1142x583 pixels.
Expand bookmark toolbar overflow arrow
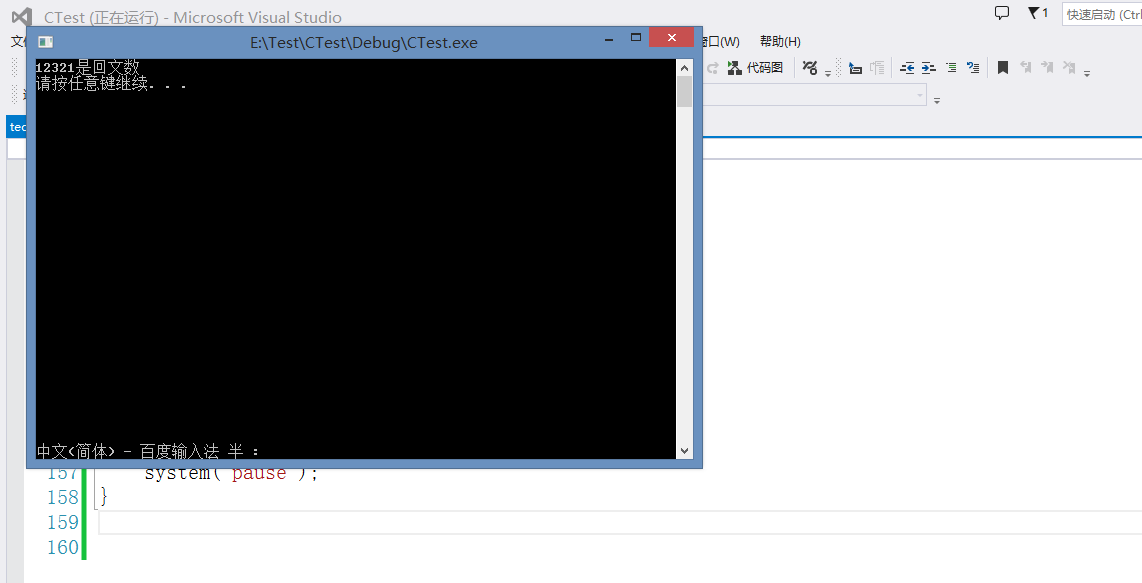1087,74
